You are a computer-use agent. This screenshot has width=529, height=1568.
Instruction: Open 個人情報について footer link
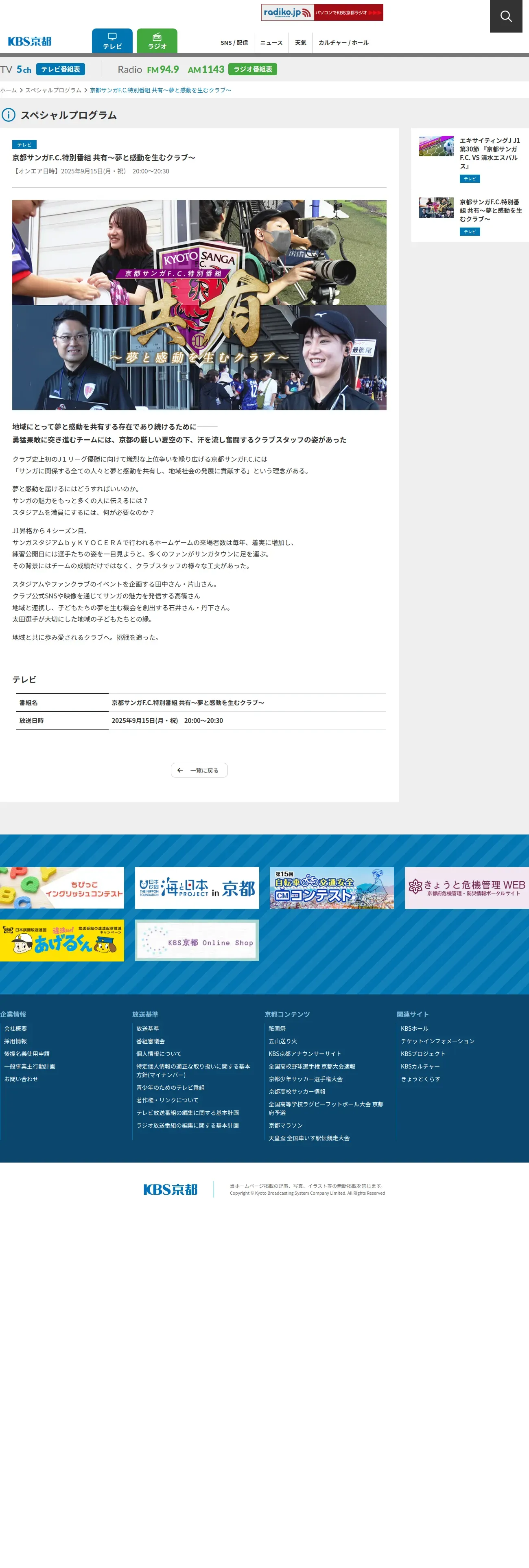158,1053
